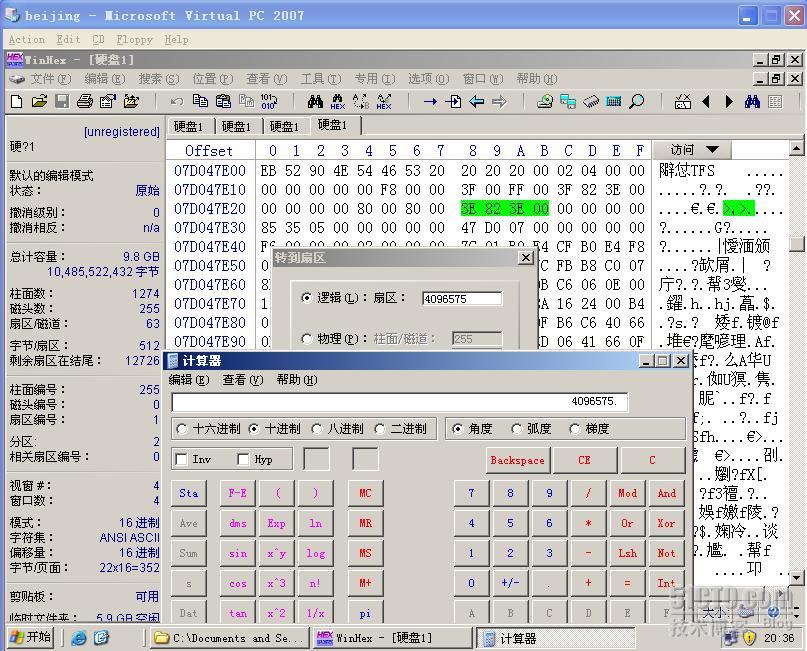Enable the Inv checkbox
Image resolution: width=807 pixels, height=651 pixels.
(181, 459)
